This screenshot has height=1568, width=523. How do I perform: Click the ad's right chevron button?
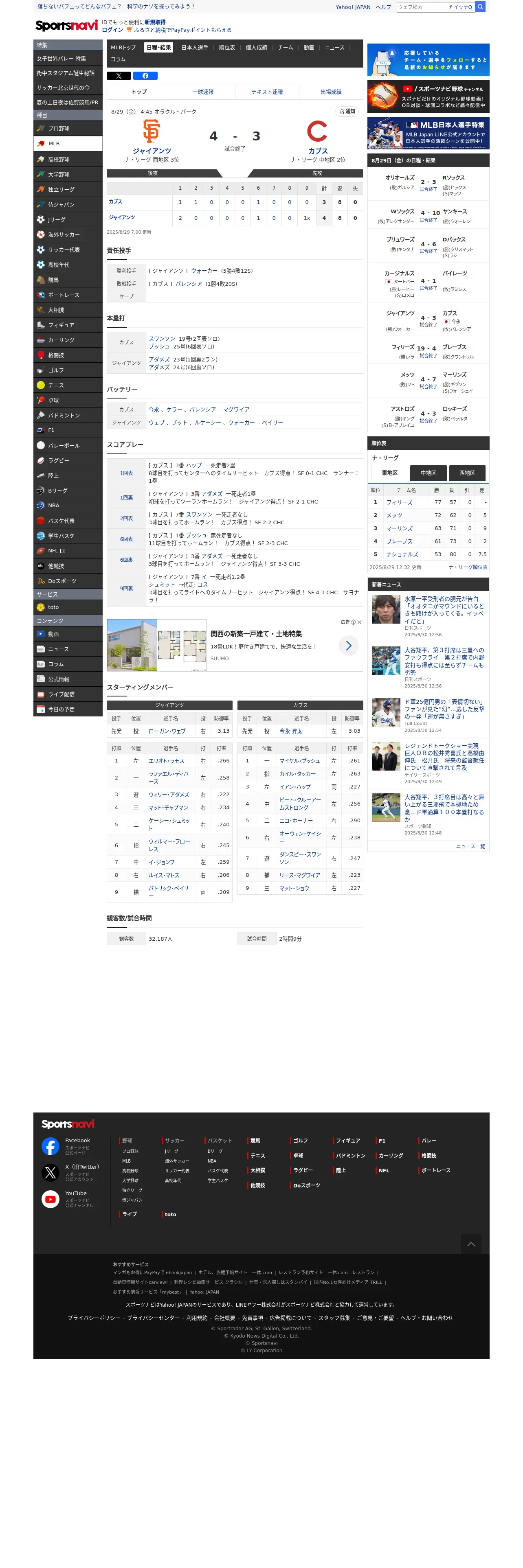pyautogui.click(x=348, y=645)
